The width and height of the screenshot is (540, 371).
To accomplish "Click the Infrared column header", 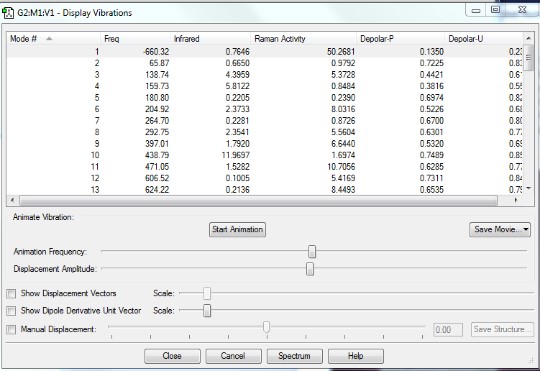I will click(x=210, y=39).
